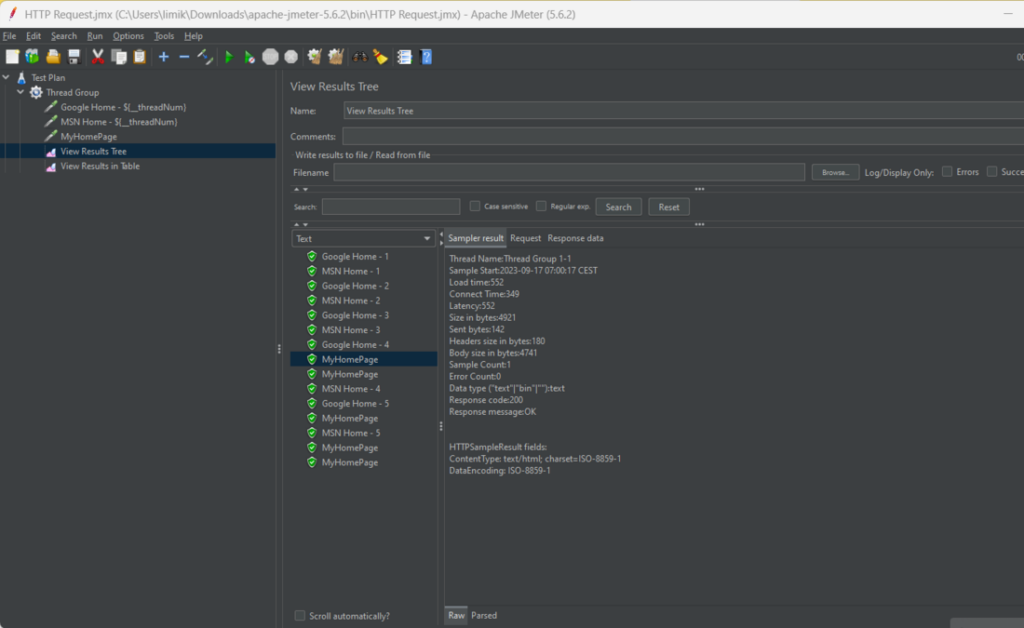Open the Text renderer dropdown
The image size is (1024, 628).
(362, 239)
